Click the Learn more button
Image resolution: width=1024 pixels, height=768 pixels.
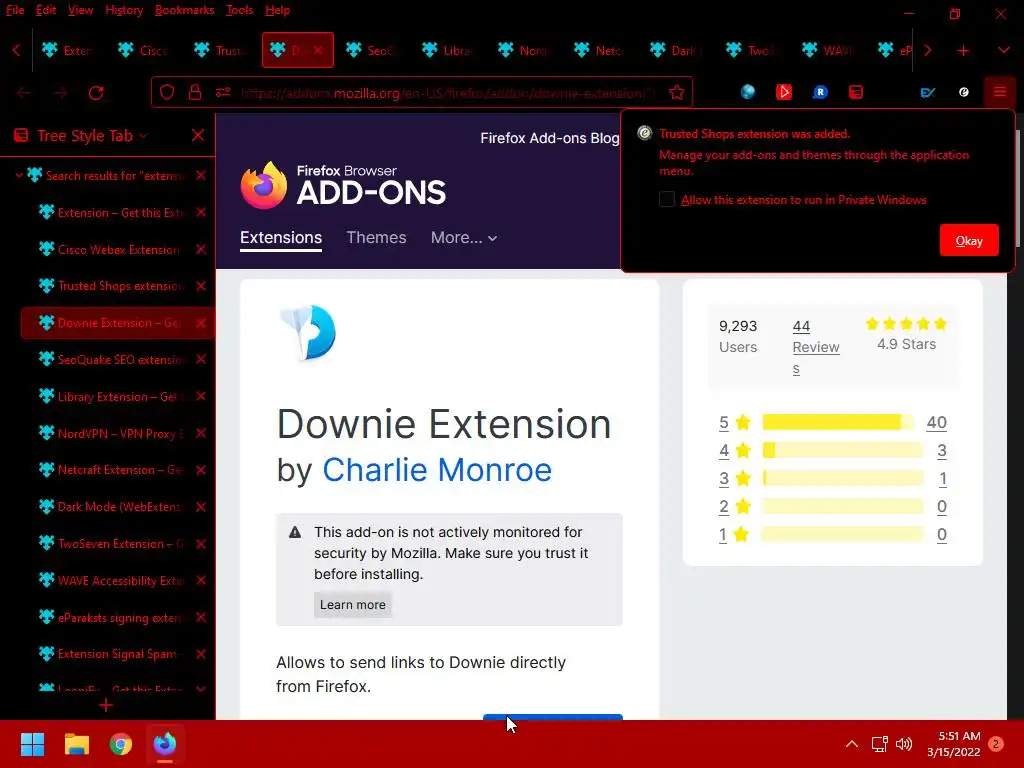(353, 605)
